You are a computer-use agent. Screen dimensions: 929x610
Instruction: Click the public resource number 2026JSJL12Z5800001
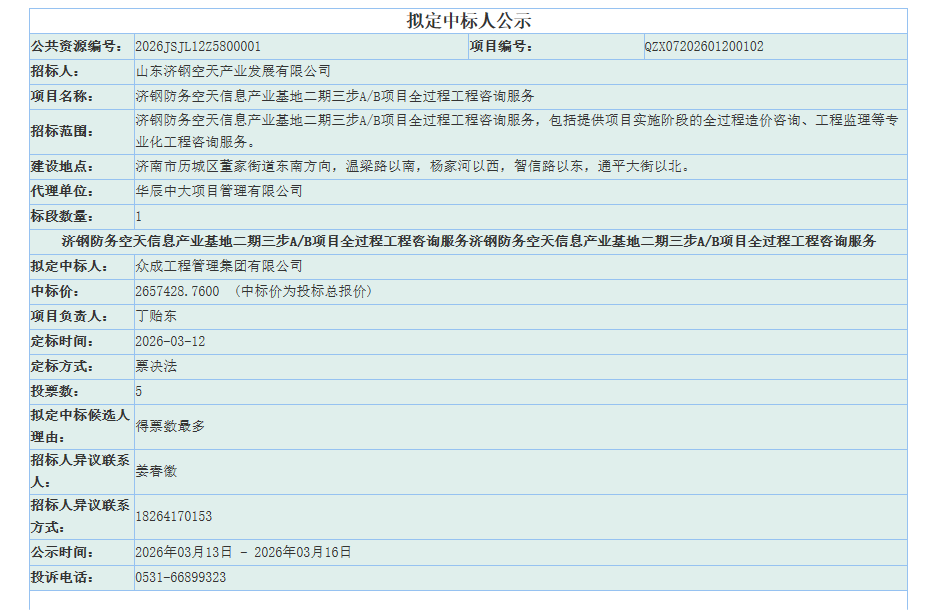point(198,47)
